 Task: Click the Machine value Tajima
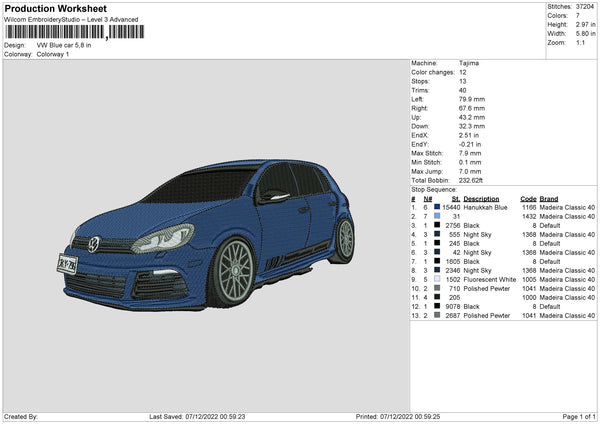pos(468,63)
